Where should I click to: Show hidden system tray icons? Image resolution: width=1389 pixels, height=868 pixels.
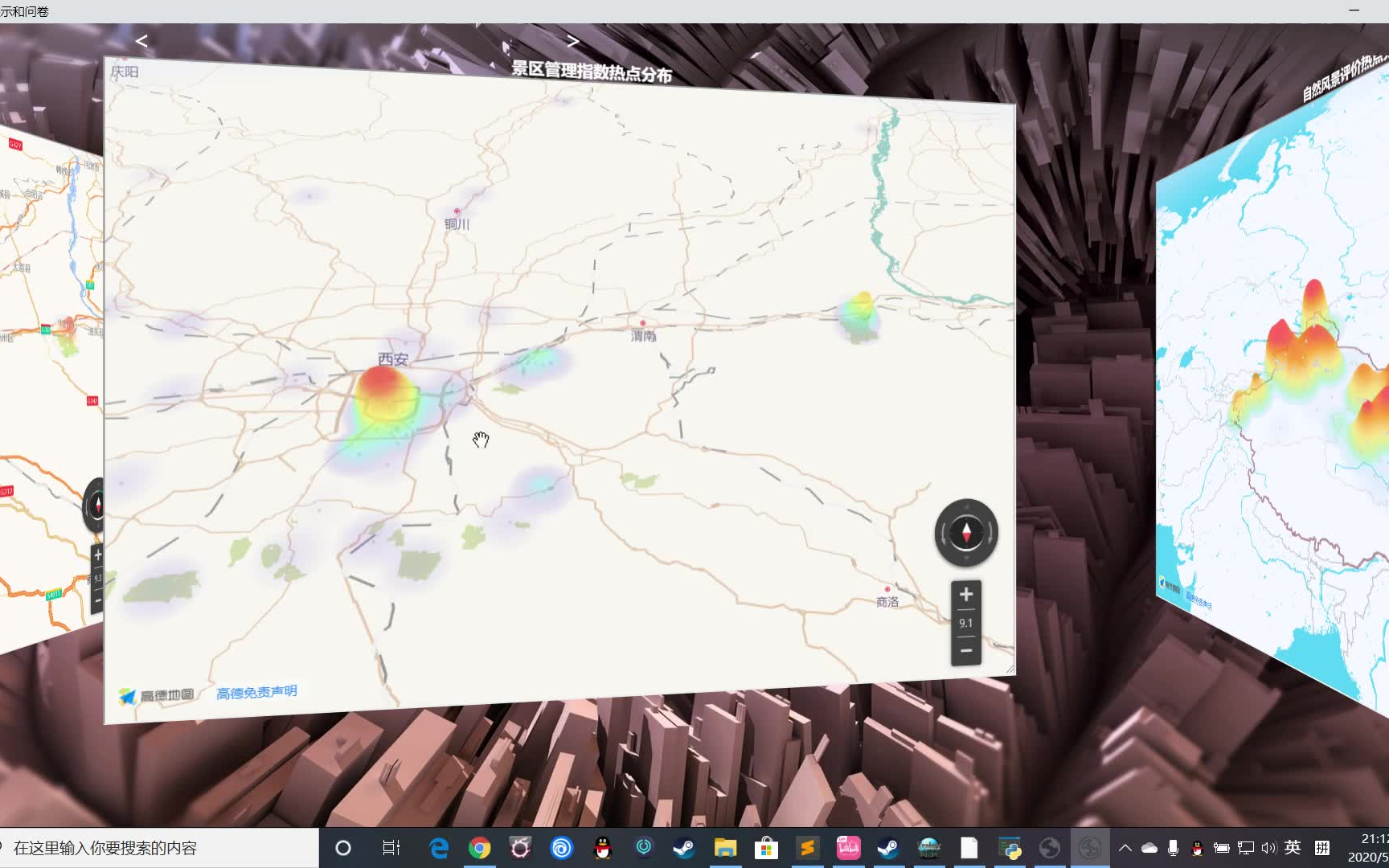(x=1125, y=848)
